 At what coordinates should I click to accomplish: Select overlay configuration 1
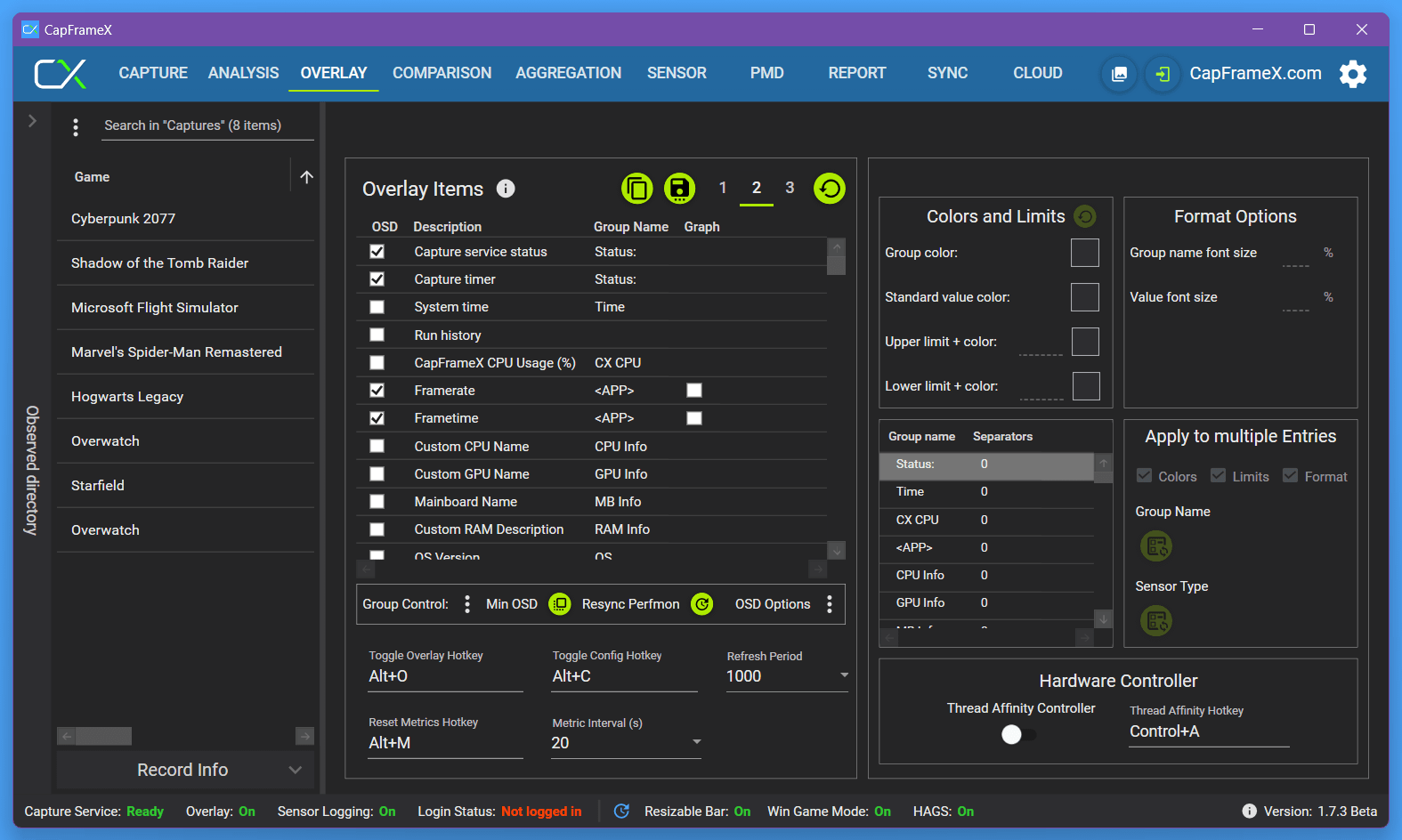(x=723, y=188)
